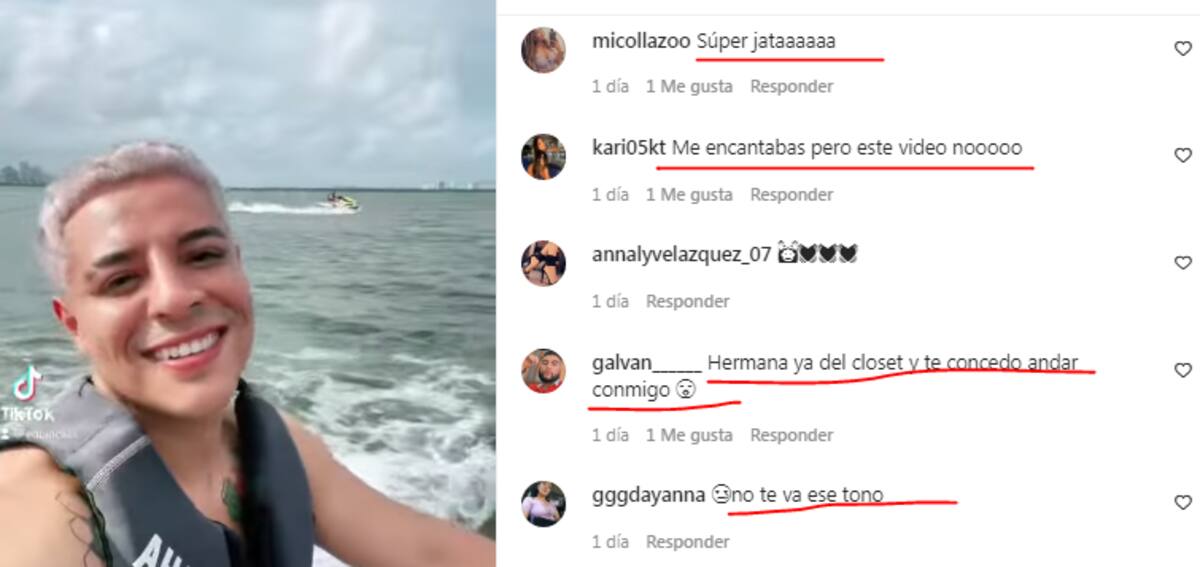Click Responder under the galvan_____ comment
The image size is (1200, 567).
pyautogui.click(x=791, y=435)
